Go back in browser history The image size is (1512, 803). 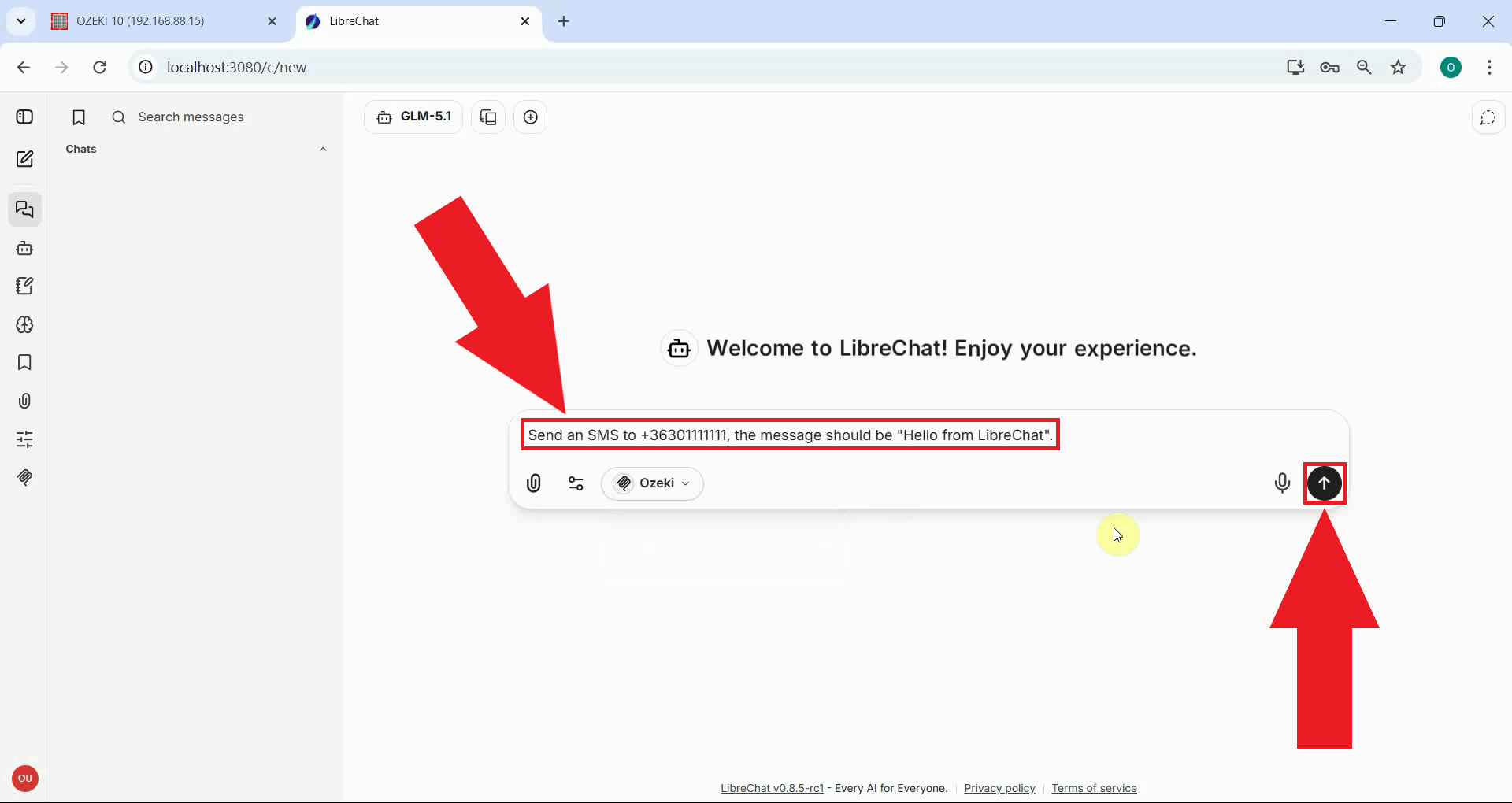click(24, 68)
